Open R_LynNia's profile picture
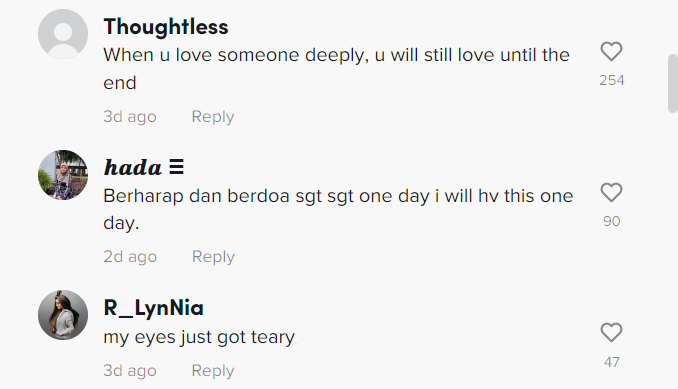Viewport: 678px width, 389px height. click(x=63, y=315)
